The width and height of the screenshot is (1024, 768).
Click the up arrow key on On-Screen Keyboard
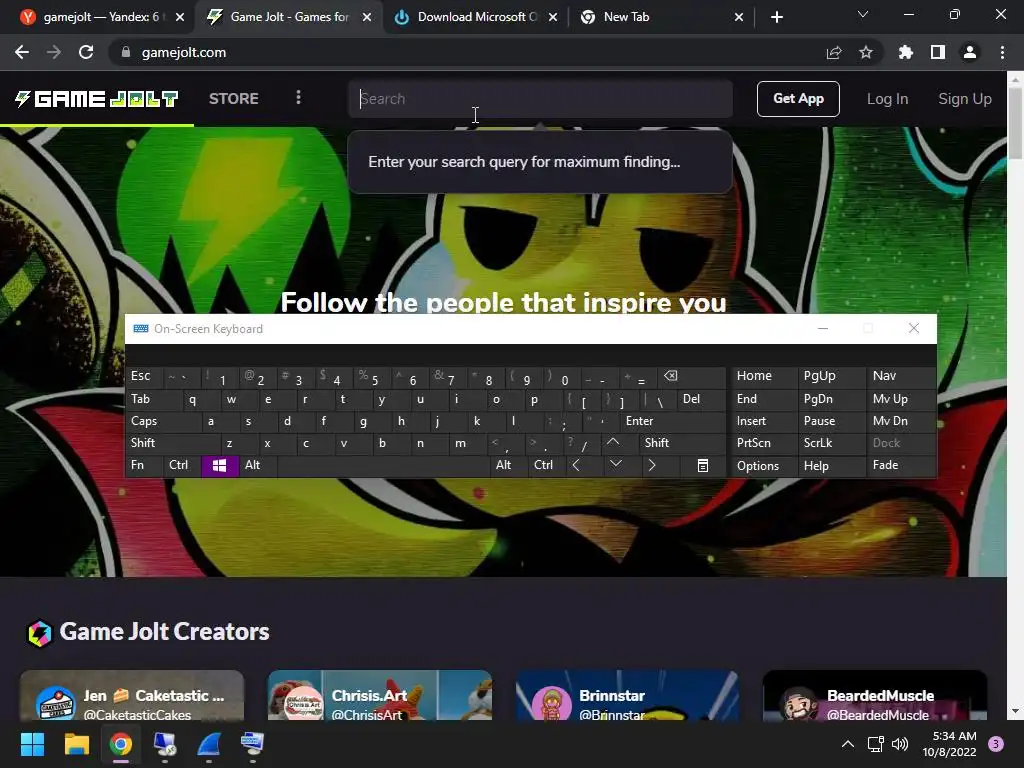click(x=613, y=443)
